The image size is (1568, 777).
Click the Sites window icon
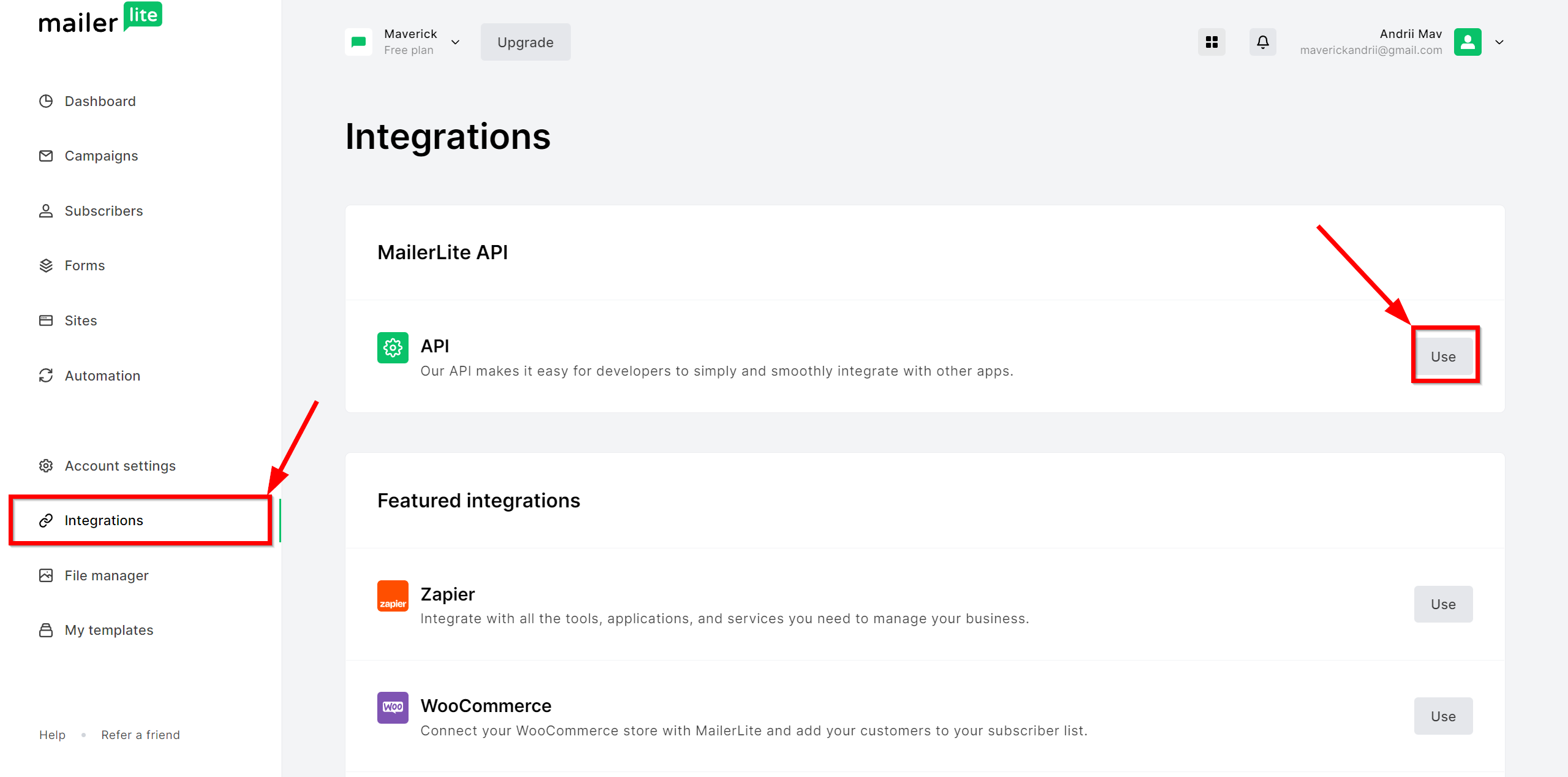pyautogui.click(x=46, y=320)
